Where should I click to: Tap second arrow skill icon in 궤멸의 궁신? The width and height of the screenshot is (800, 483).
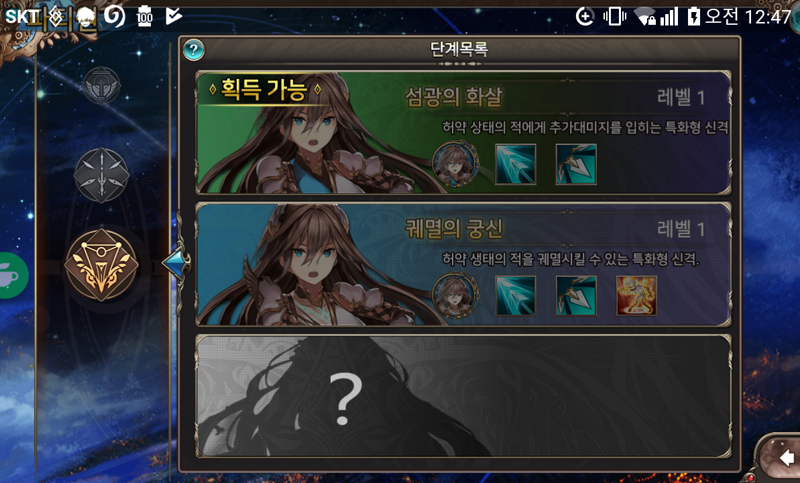click(576, 296)
